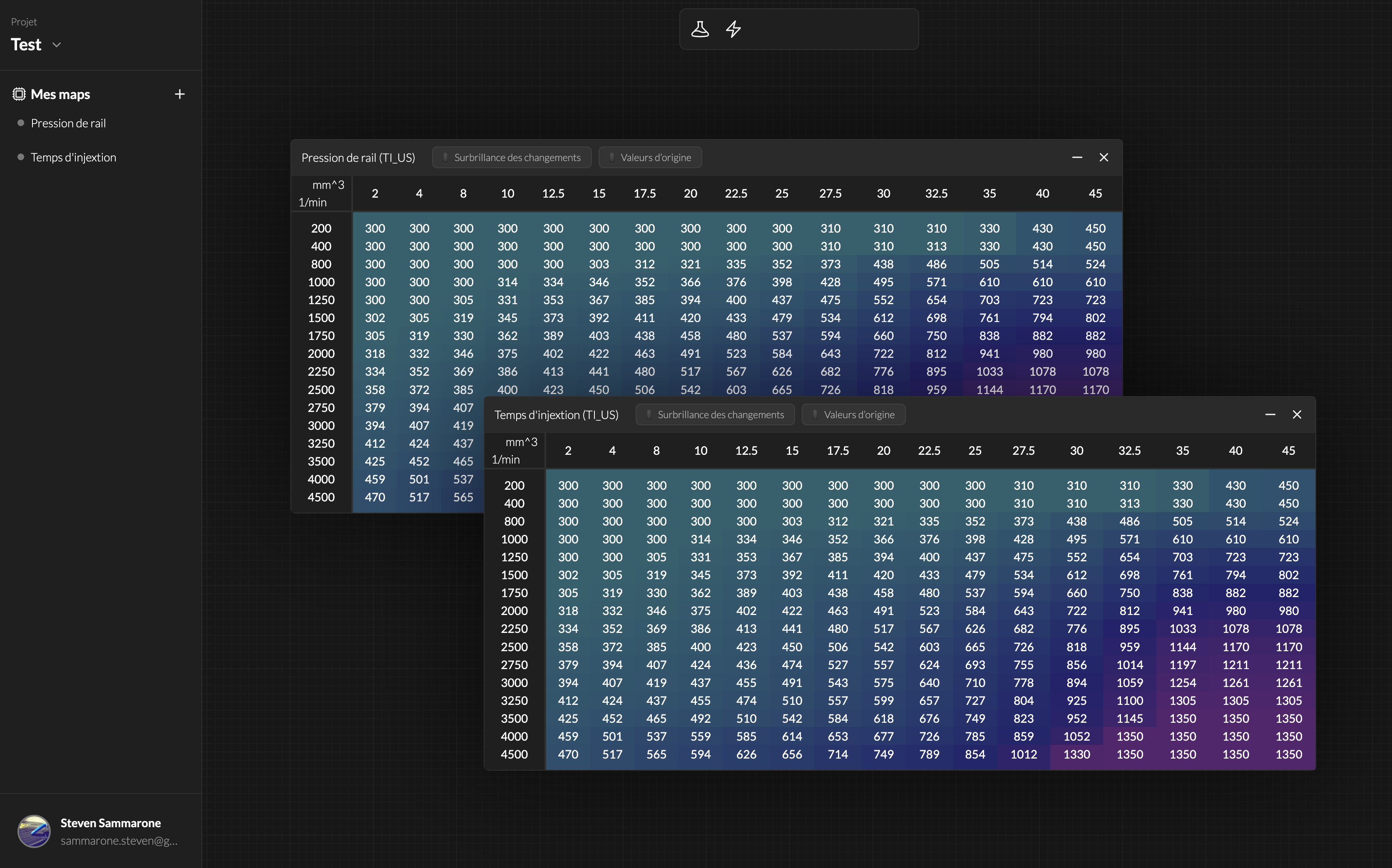Select the 1078 cell in Pression de rail
The width and height of the screenshot is (1392, 868).
click(1042, 372)
